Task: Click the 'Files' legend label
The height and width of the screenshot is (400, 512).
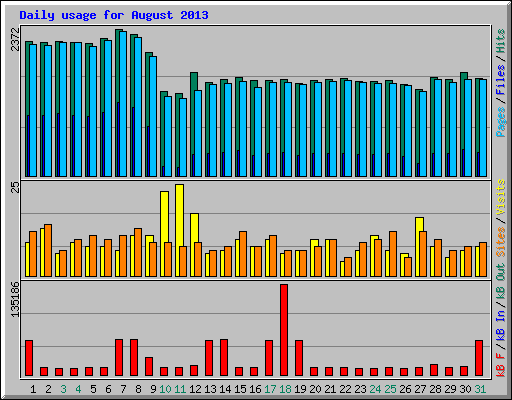Action: click(x=500, y=80)
